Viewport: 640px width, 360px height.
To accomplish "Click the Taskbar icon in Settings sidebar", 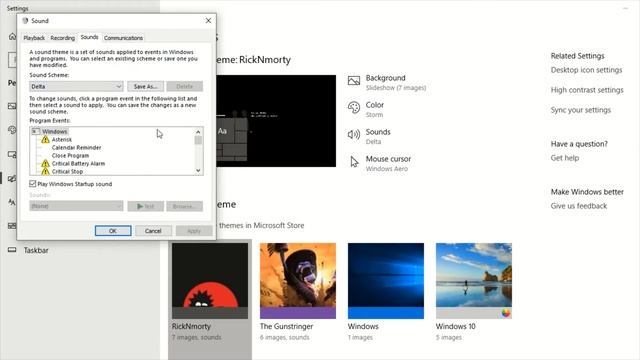I will click(12, 250).
